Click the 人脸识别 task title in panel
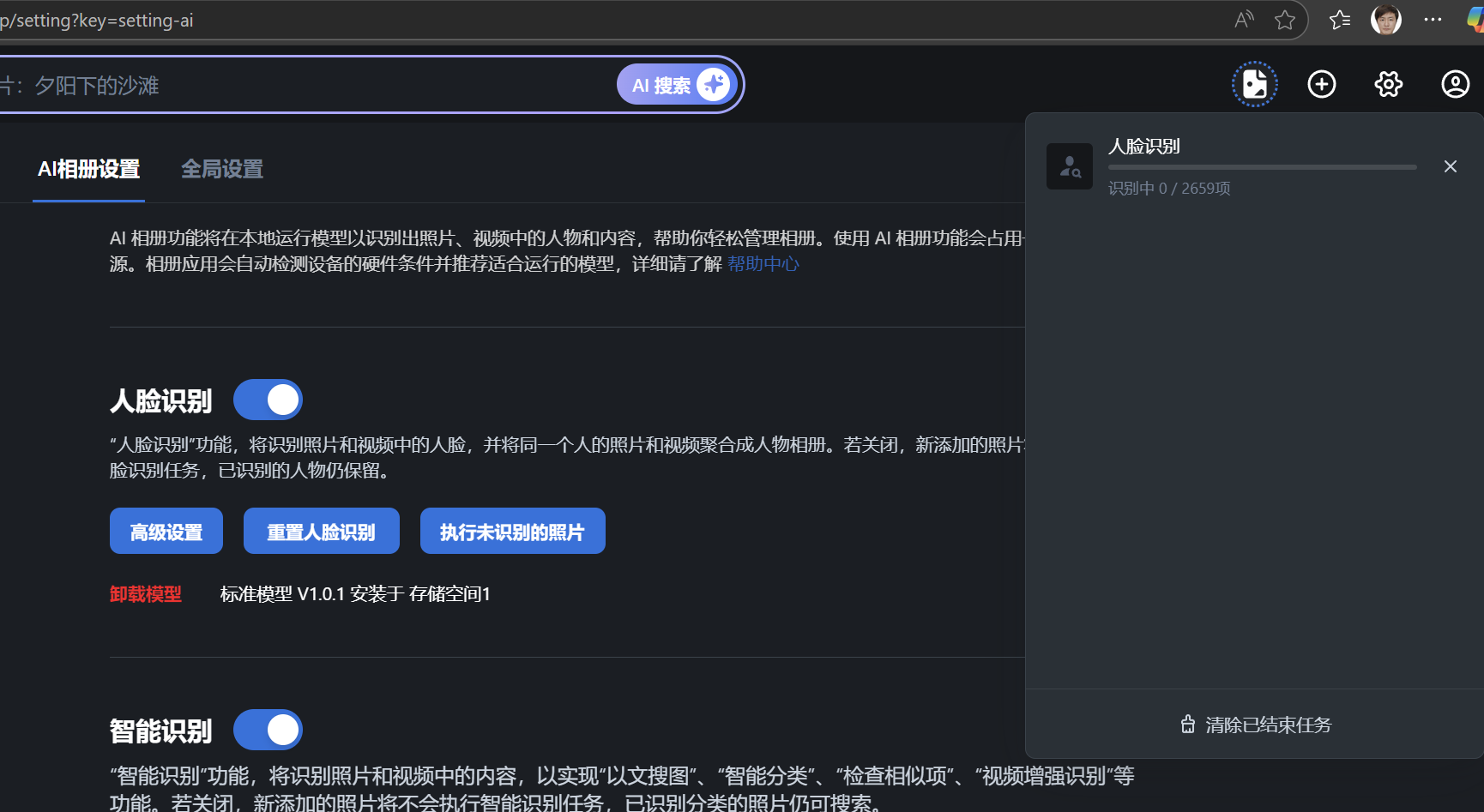 pos(1144,147)
